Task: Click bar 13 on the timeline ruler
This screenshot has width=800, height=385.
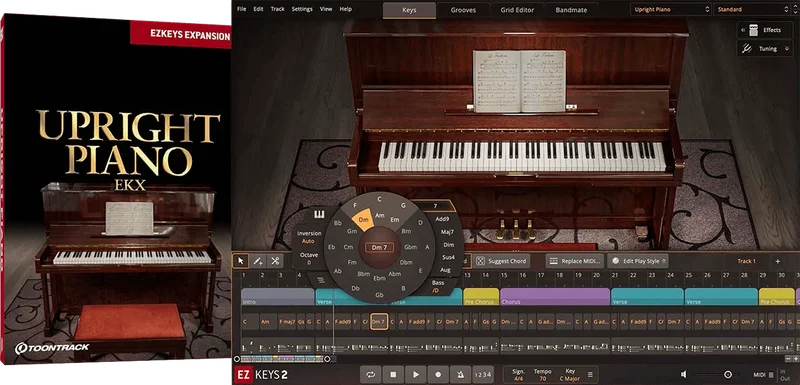Action: 466,276
